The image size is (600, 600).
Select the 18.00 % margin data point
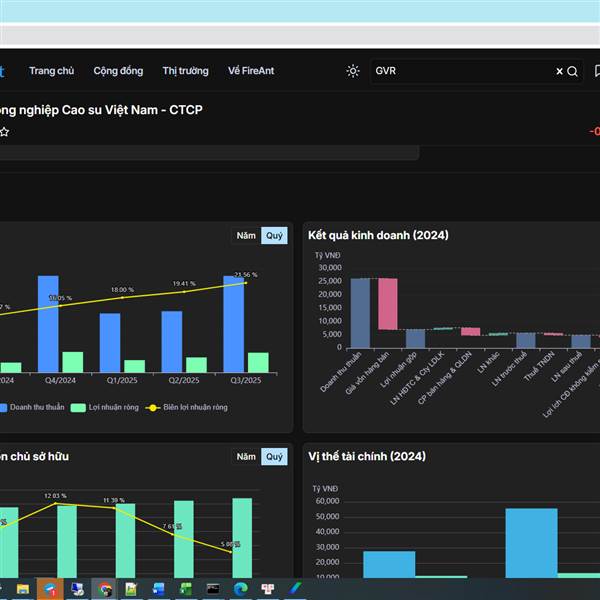[122, 297]
